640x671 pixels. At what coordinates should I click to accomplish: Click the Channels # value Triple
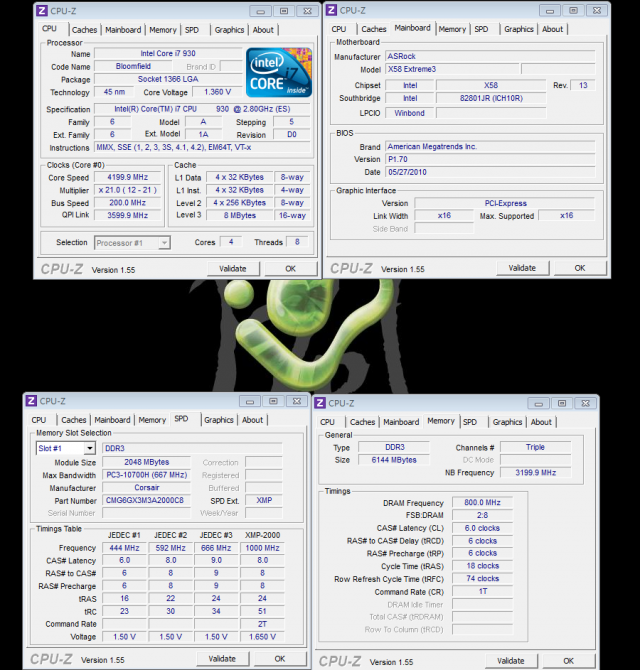pos(536,447)
